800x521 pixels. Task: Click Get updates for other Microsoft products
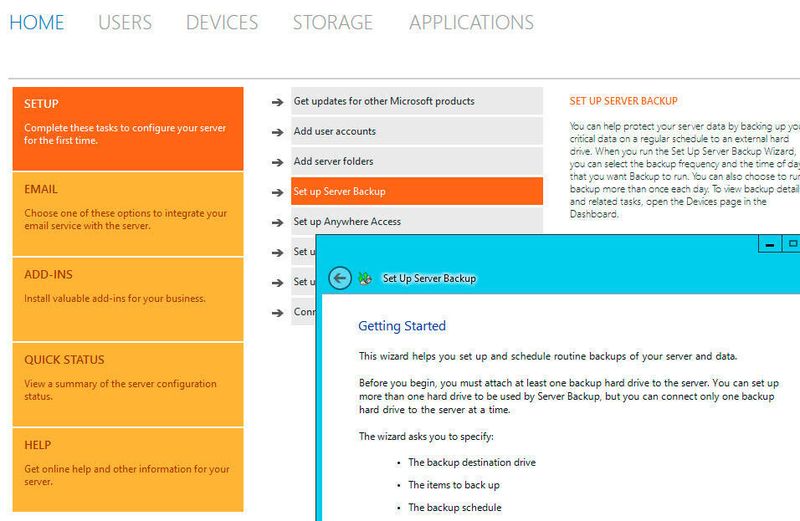point(417,101)
